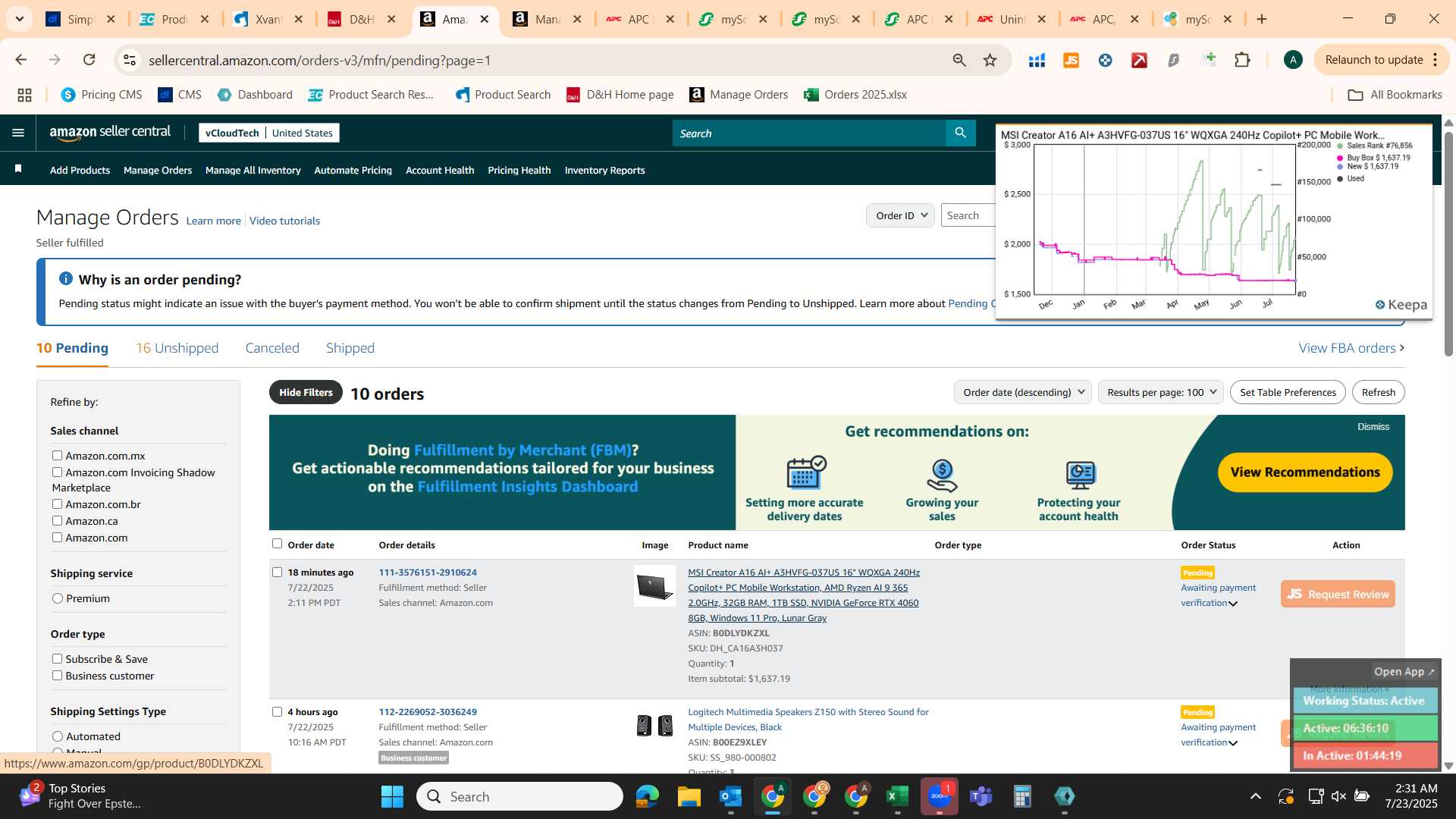Click the MSI Creator laptop product thumbnail
This screenshot has height=819, width=1456.
point(654,585)
